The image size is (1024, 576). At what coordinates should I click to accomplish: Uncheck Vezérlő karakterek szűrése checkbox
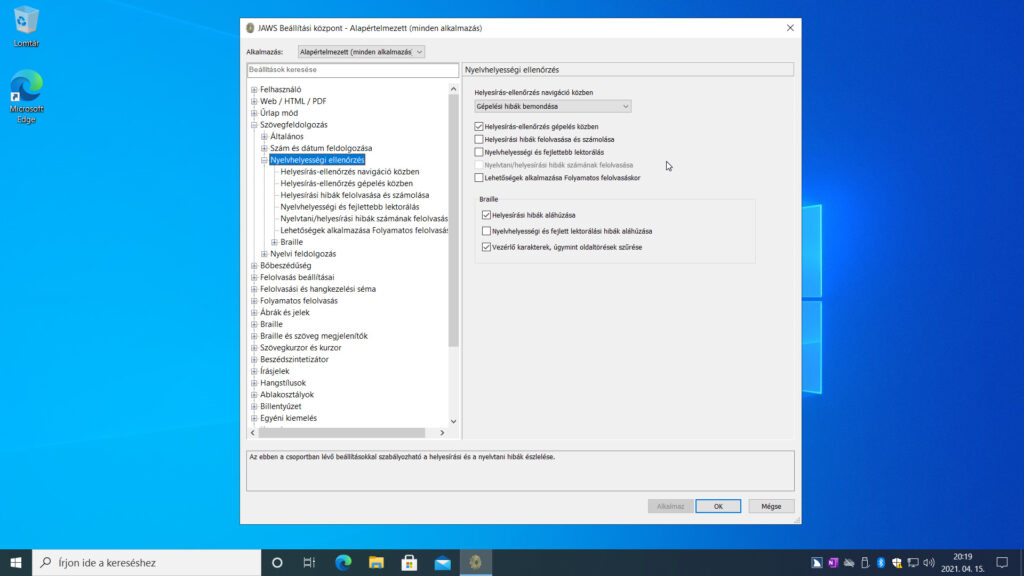[486, 247]
